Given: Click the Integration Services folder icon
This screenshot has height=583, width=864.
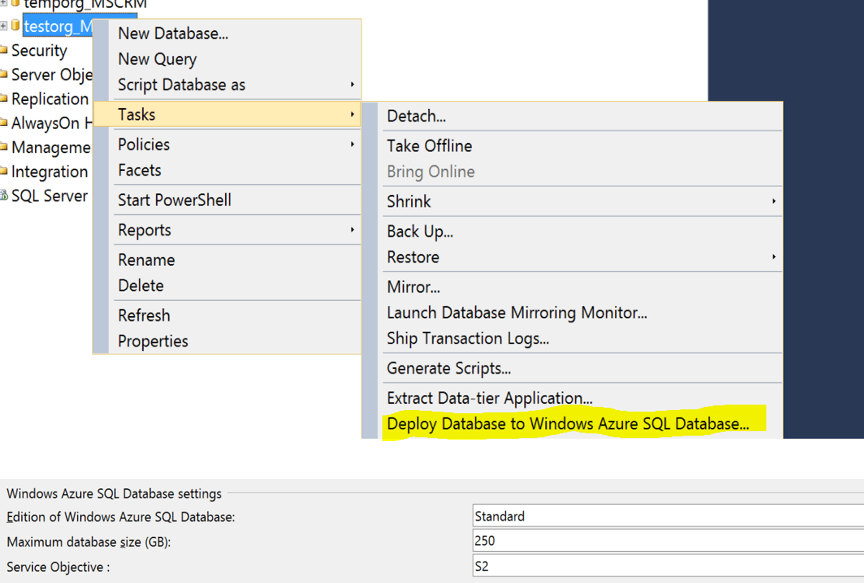Looking at the screenshot, I should (6, 171).
